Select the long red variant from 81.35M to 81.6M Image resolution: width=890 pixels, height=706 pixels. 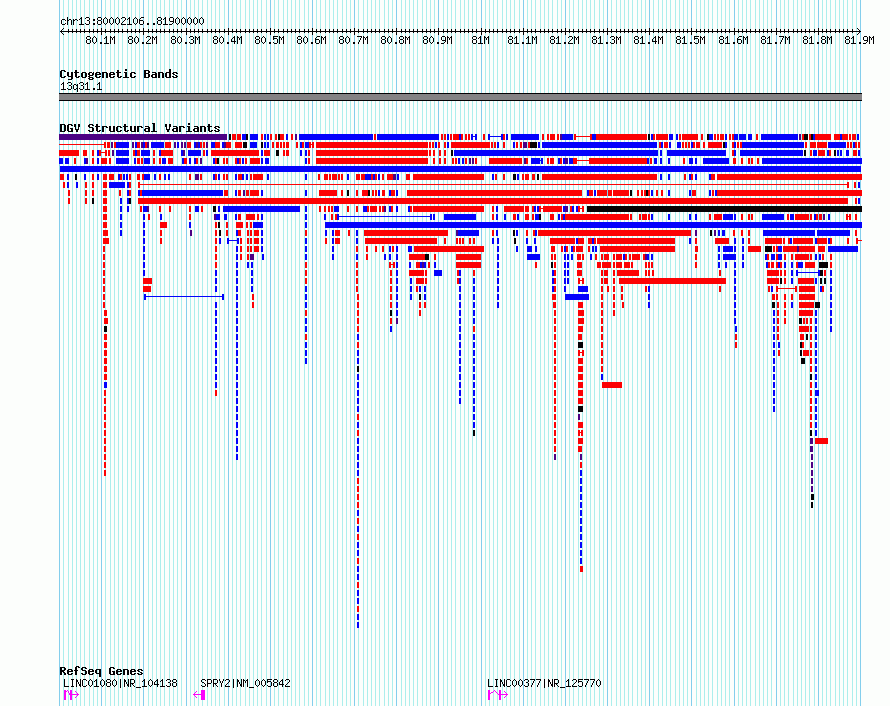[672, 281]
